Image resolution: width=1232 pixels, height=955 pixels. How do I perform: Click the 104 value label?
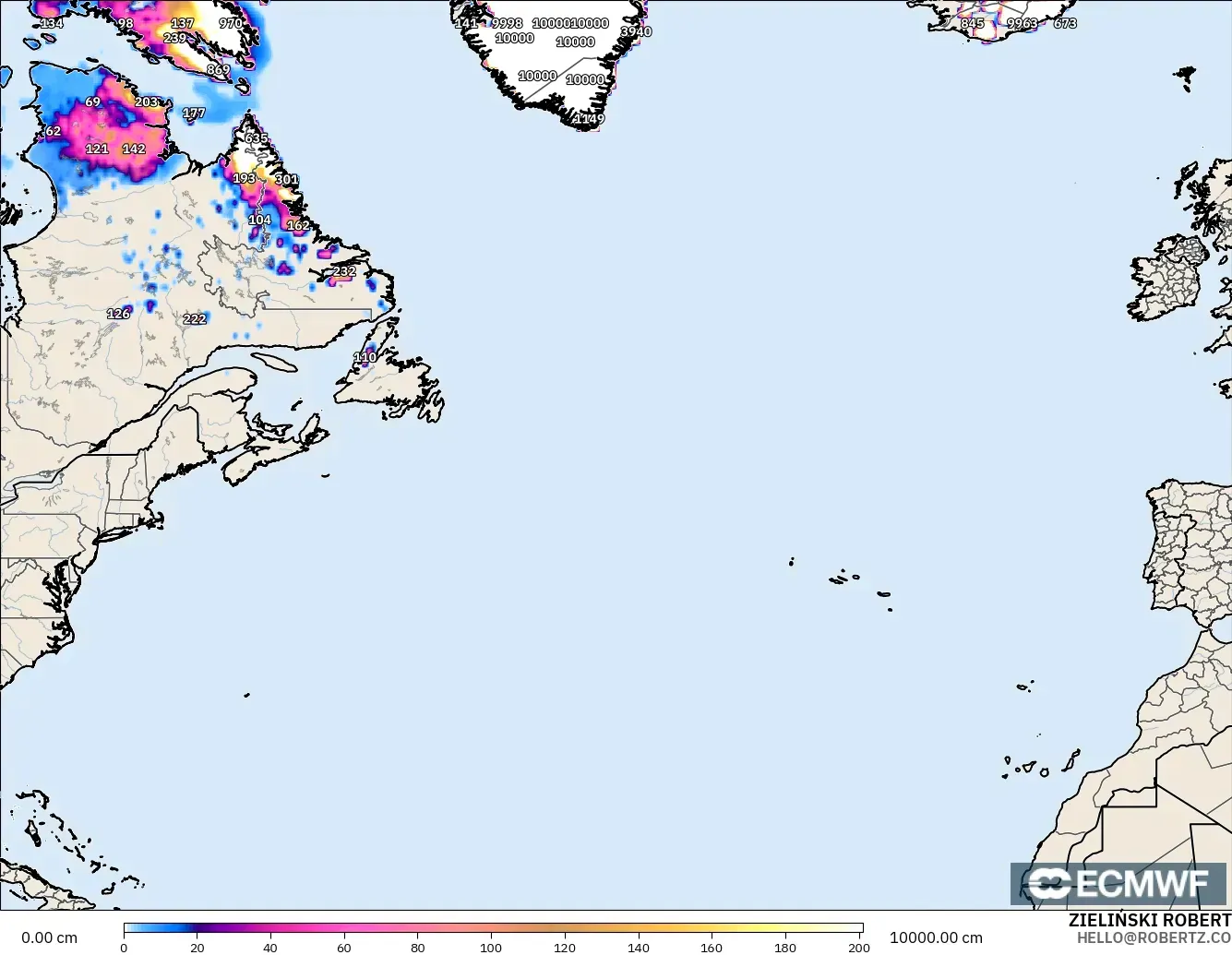pyautogui.click(x=259, y=220)
